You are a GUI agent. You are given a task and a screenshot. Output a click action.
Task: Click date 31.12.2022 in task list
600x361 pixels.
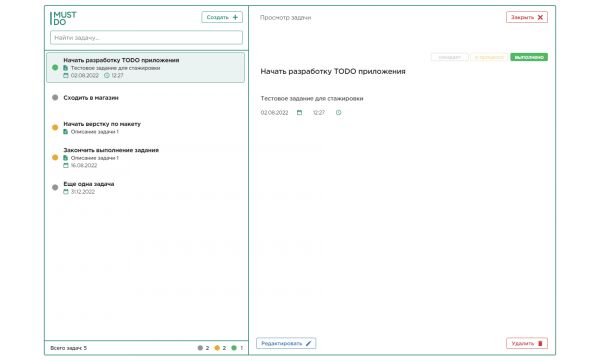pos(83,191)
